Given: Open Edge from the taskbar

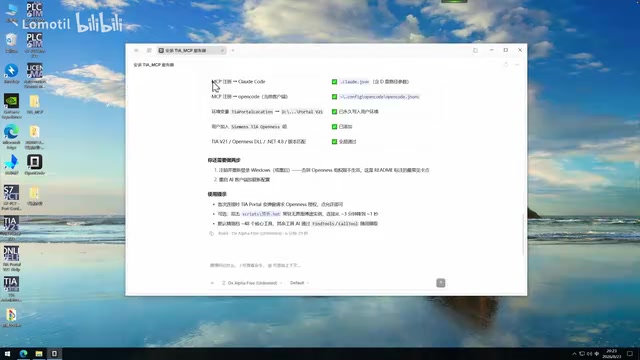Looking at the screenshot, I should click(x=23, y=353).
